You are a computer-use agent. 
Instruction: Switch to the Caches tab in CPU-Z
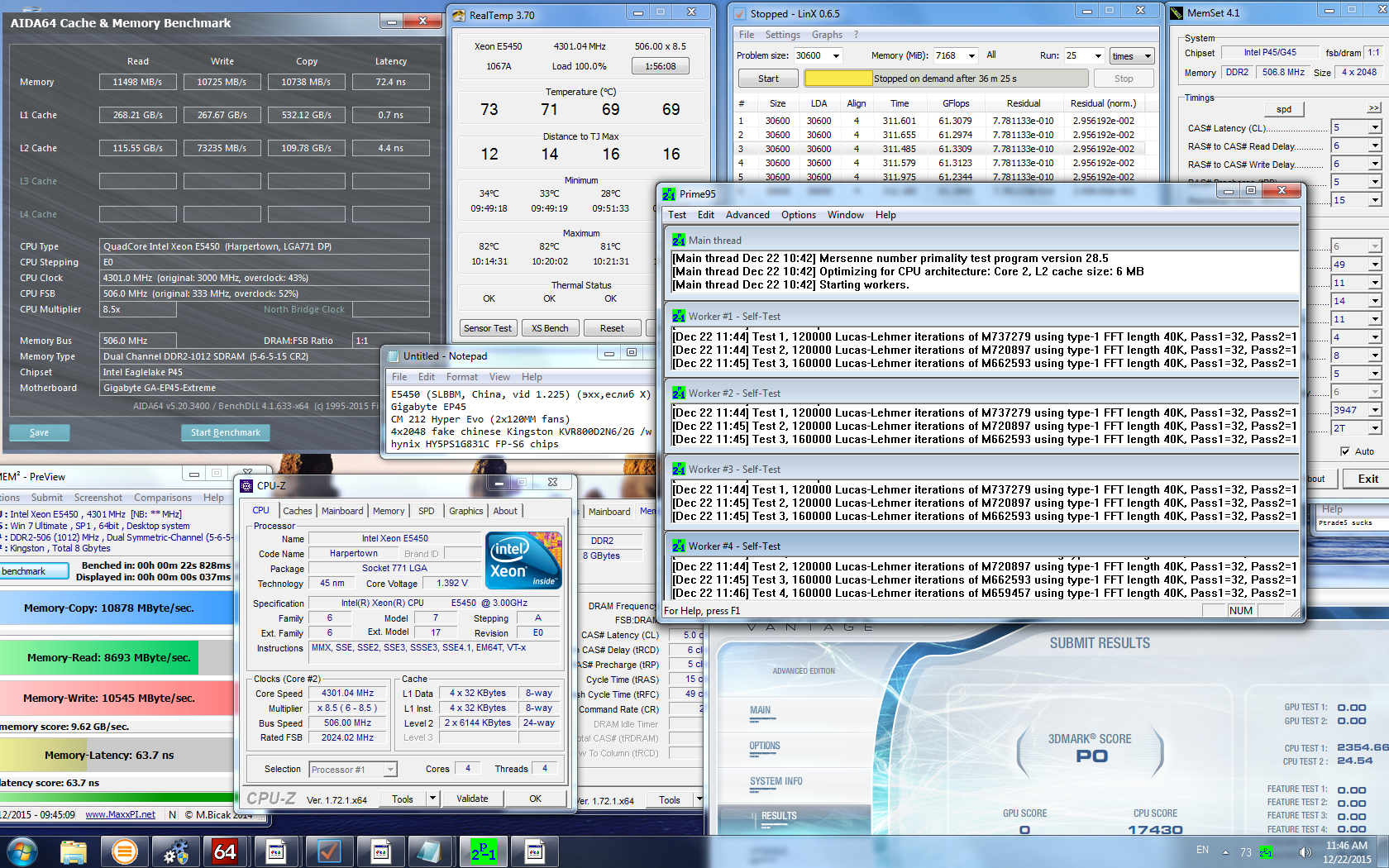tap(298, 511)
